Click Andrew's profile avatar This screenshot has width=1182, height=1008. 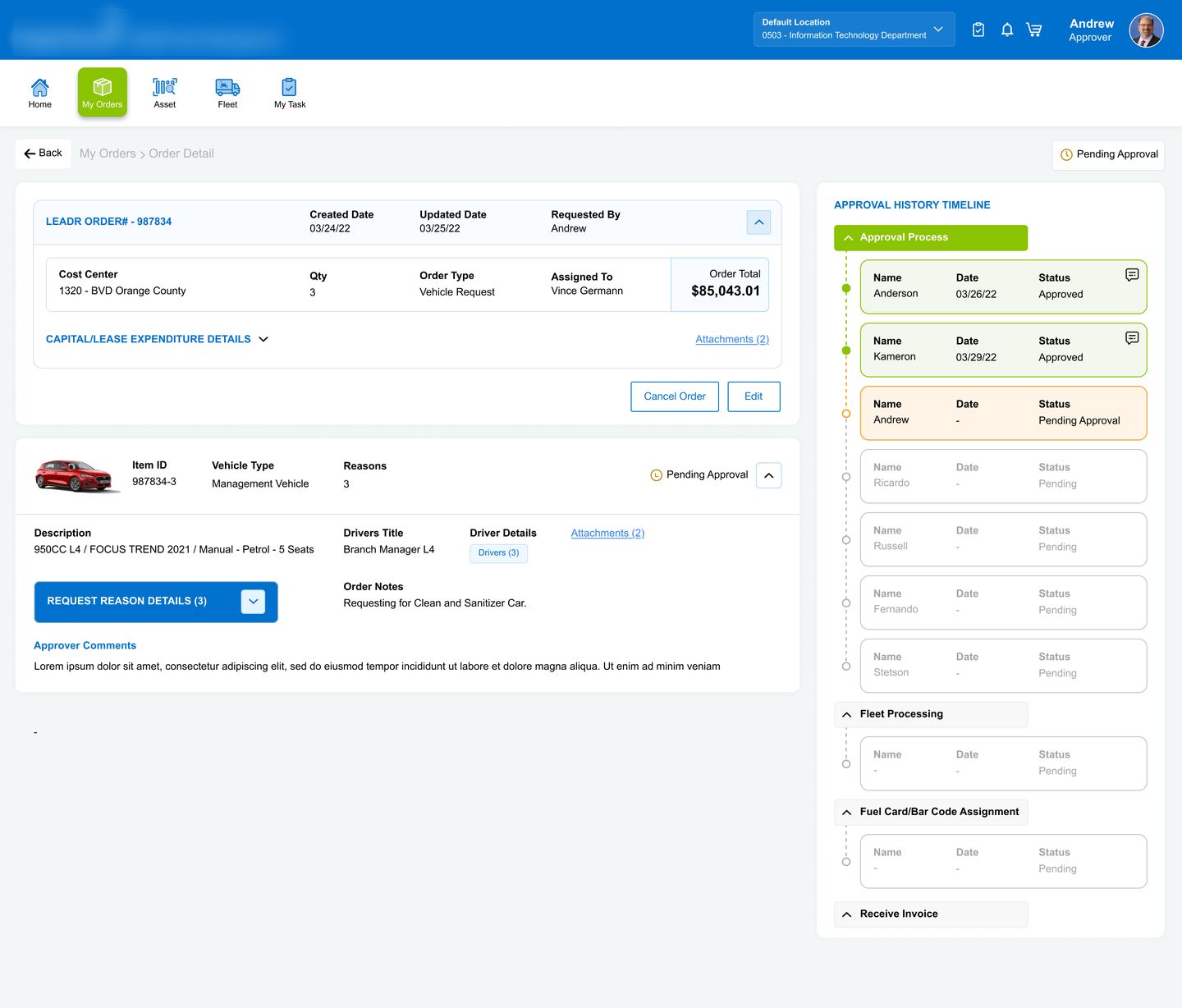pos(1146,30)
